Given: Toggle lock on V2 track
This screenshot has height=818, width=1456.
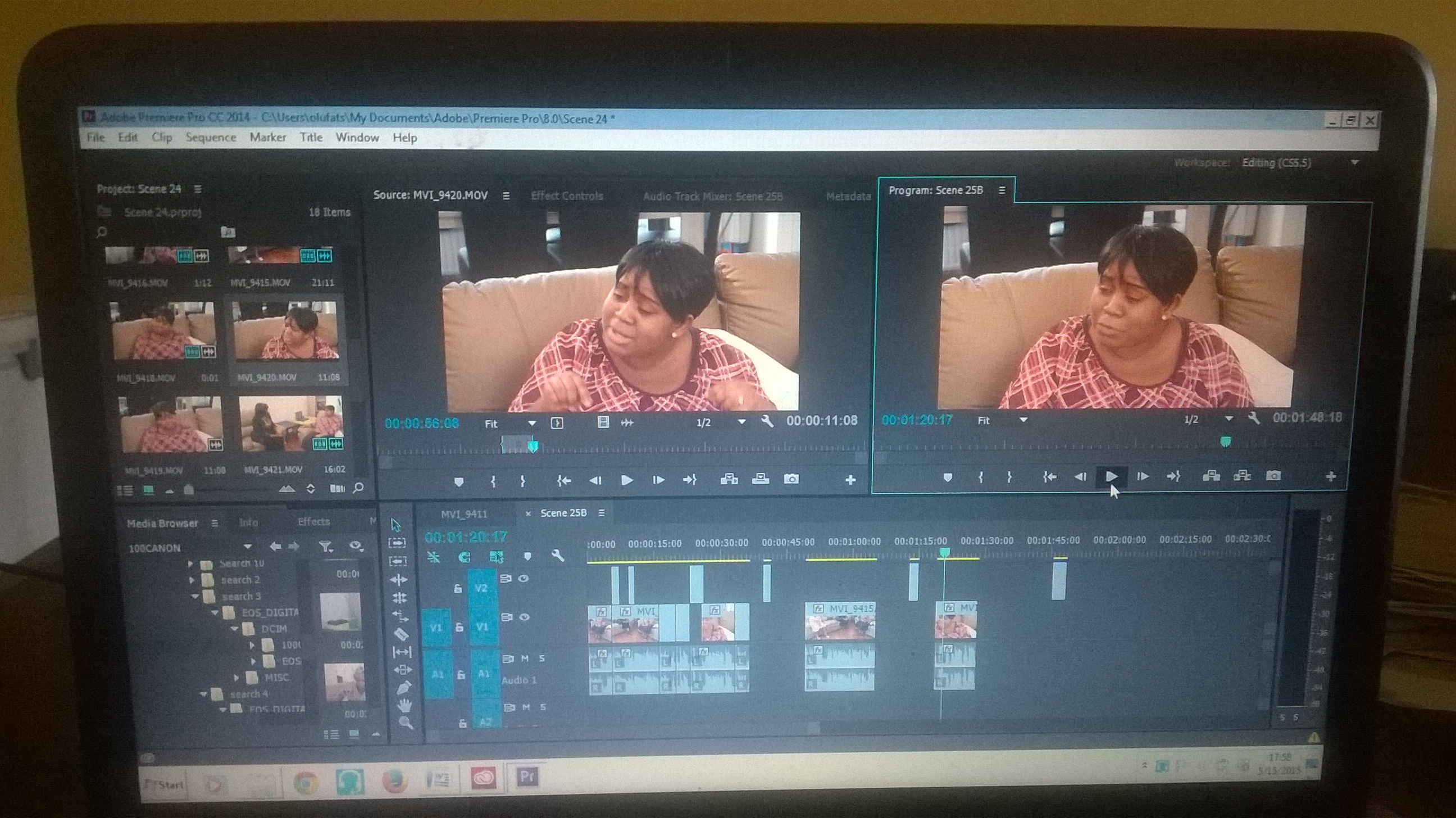Looking at the screenshot, I should click(x=458, y=588).
